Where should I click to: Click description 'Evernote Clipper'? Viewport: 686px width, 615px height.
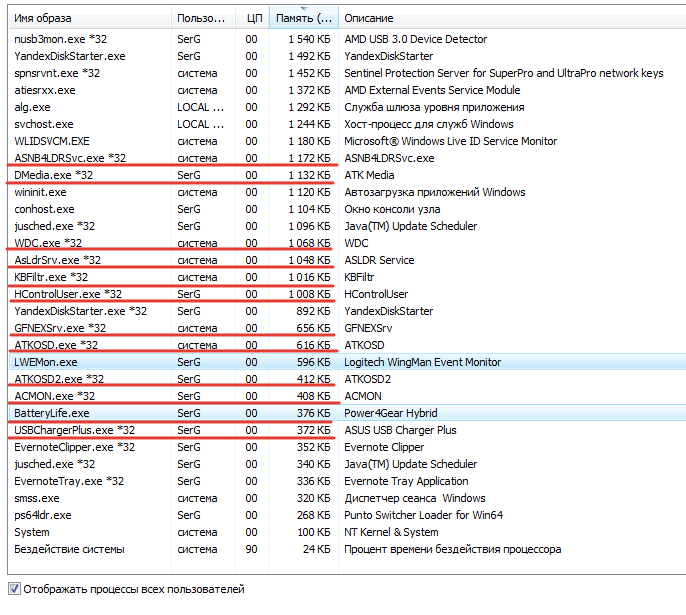click(384, 447)
